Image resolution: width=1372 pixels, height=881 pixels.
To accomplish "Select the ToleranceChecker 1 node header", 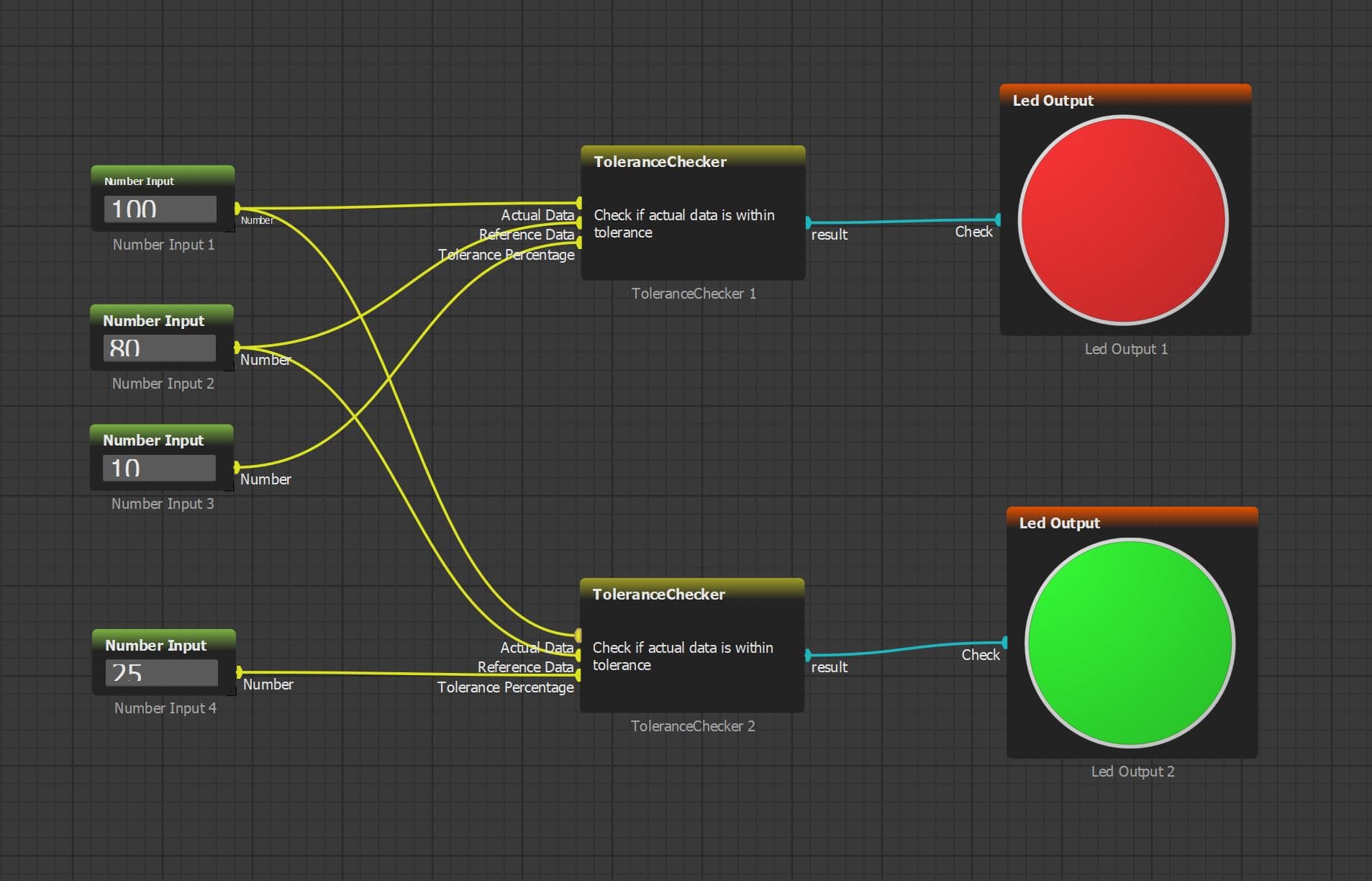I will 692,161.
